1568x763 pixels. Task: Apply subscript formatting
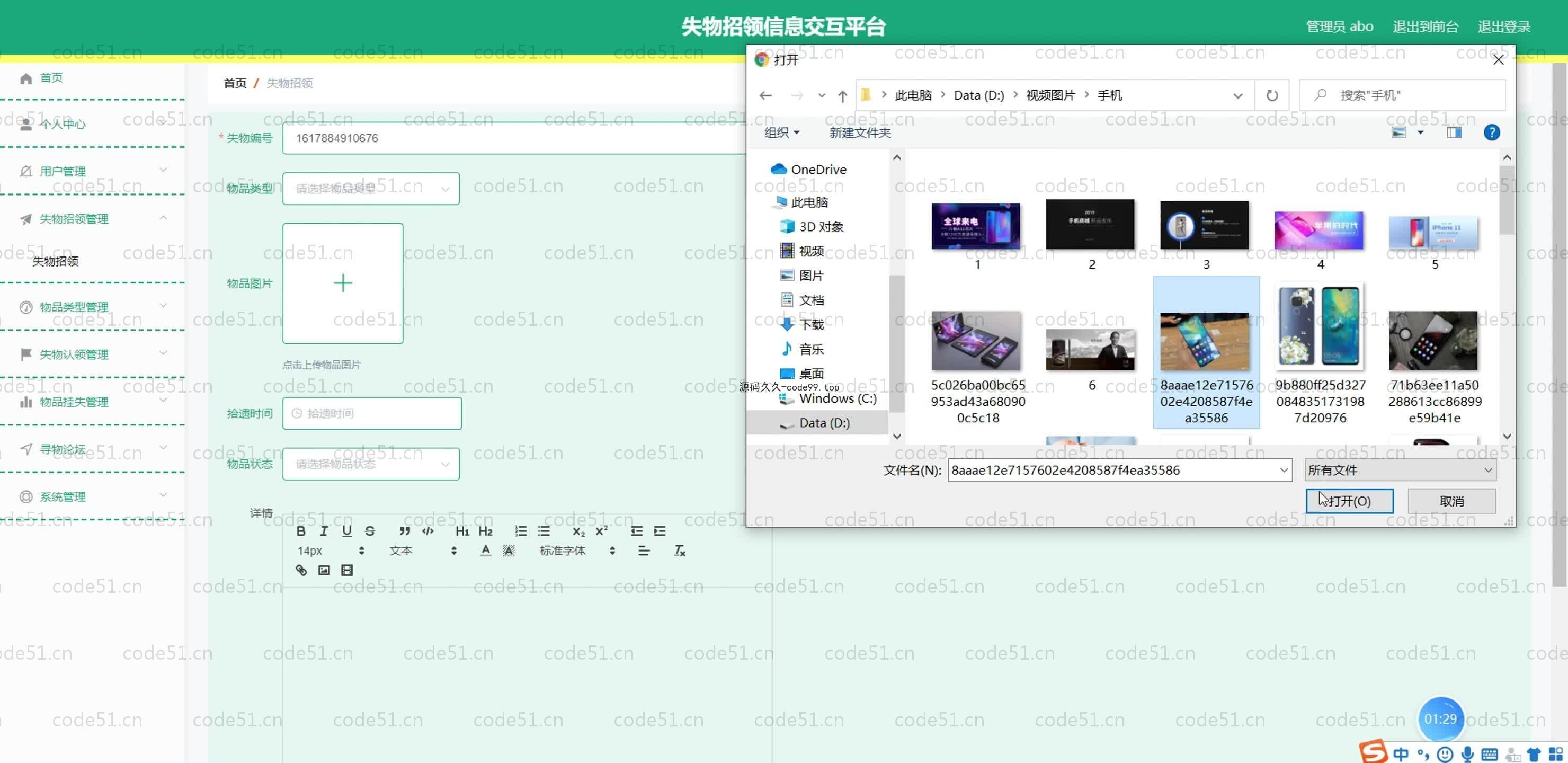578,531
